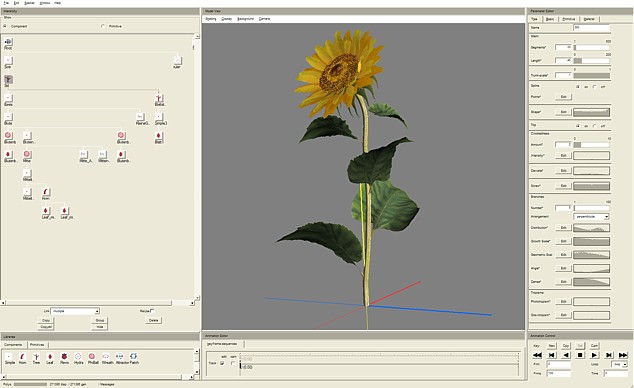Select the Mitte PhiBall node in Hierarchy

point(27,156)
